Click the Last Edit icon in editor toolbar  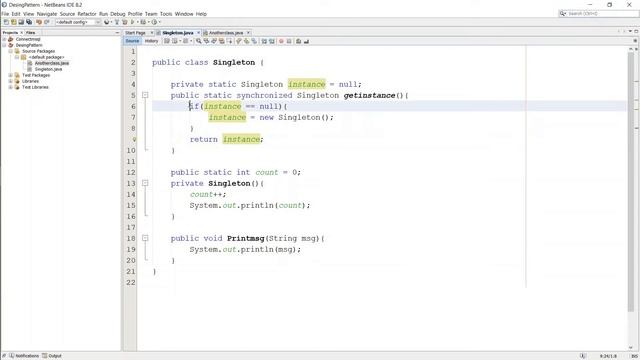(x=167, y=41)
